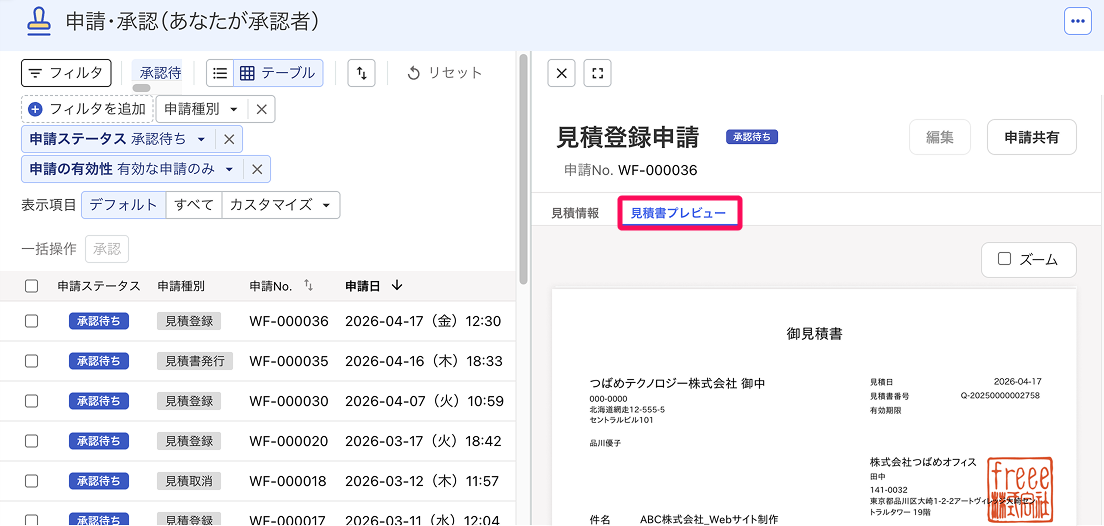Expand 申請の有効性 filter dropdown
The image size is (1104, 526).
coord(132,169)
